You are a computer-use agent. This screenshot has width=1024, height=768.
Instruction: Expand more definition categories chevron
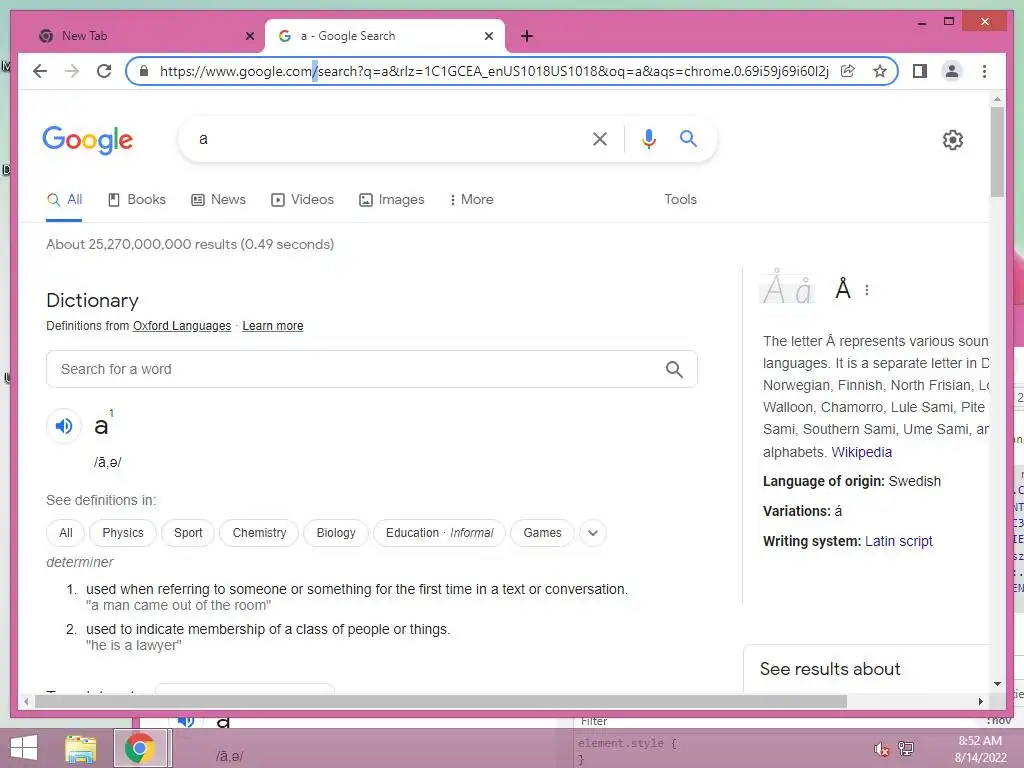pyautogui.click(x=592, y=533)
